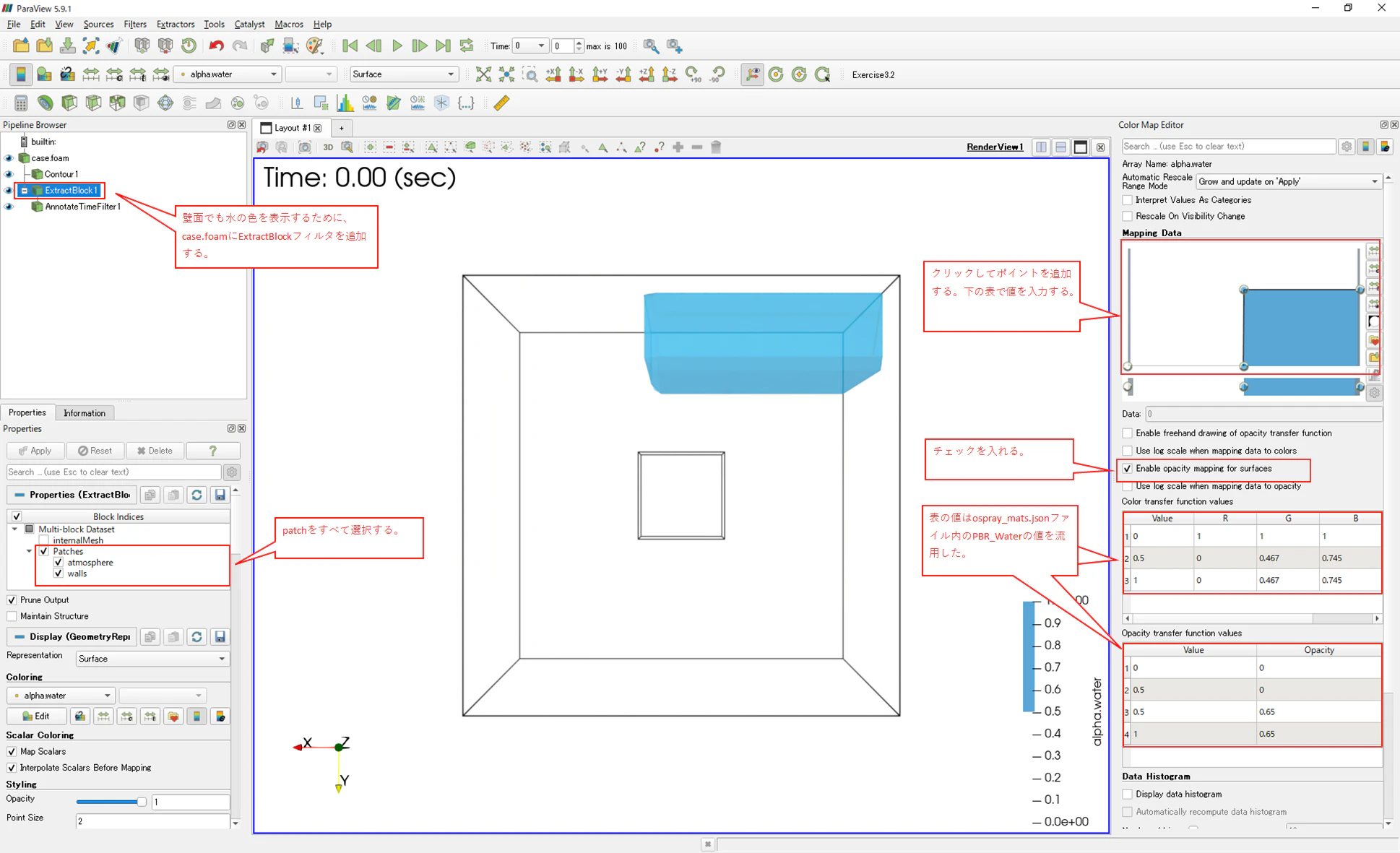
Task: Click rotate 90 degrees clockwise icon
Action: (x=693, y=74)
